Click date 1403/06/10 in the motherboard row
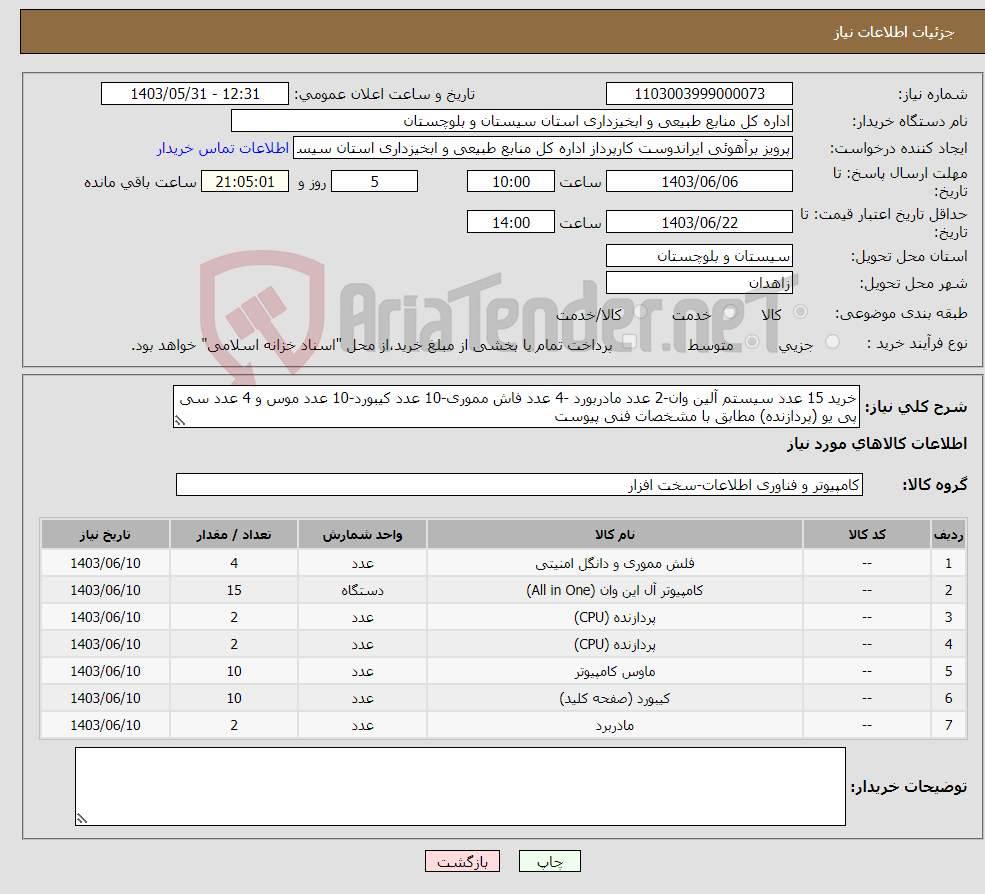Screen dimensions: 985x894 tap(105, 726)
